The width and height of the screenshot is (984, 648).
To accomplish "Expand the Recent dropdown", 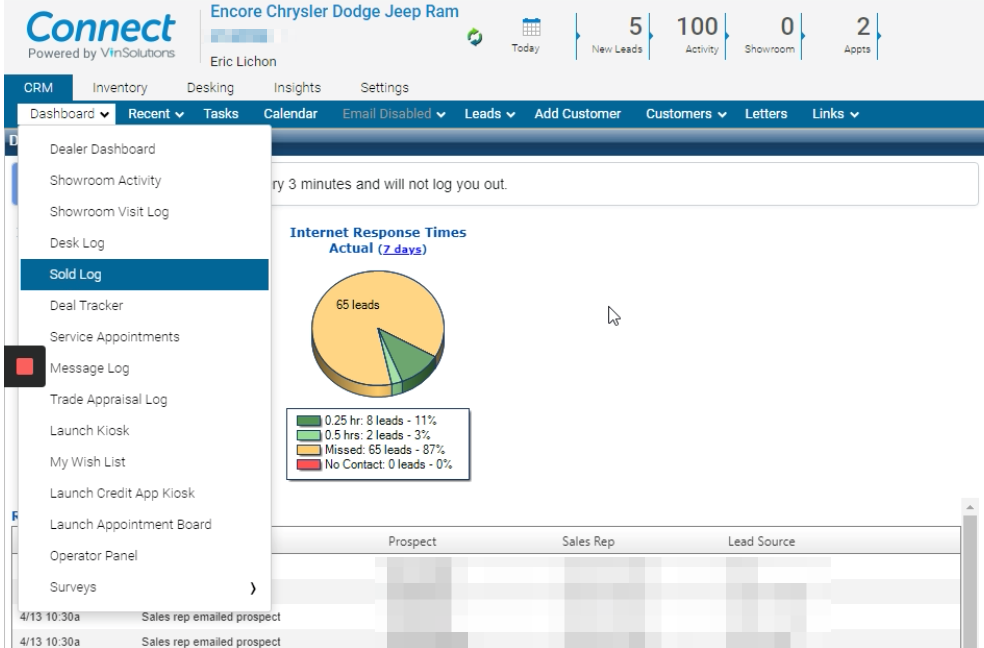I will 156,114.
